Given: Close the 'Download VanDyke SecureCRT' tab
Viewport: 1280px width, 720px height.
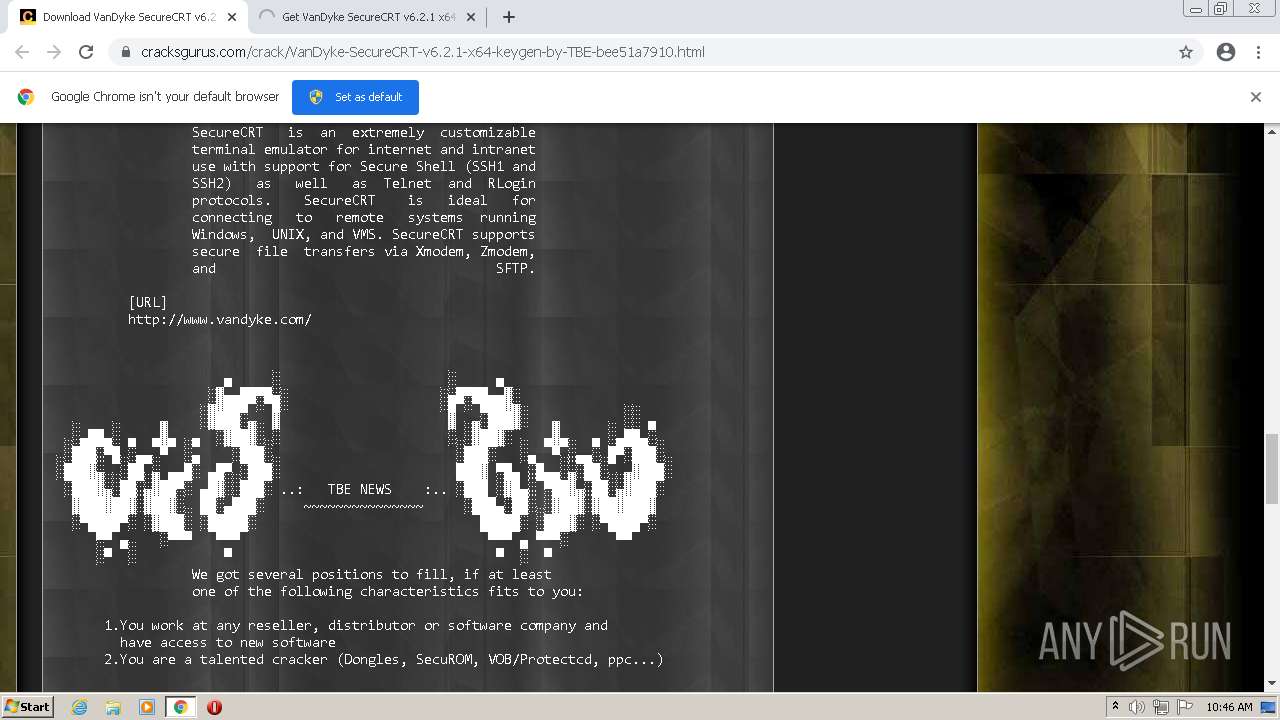Looking at the screenshot, I should [x=232, y=17].
